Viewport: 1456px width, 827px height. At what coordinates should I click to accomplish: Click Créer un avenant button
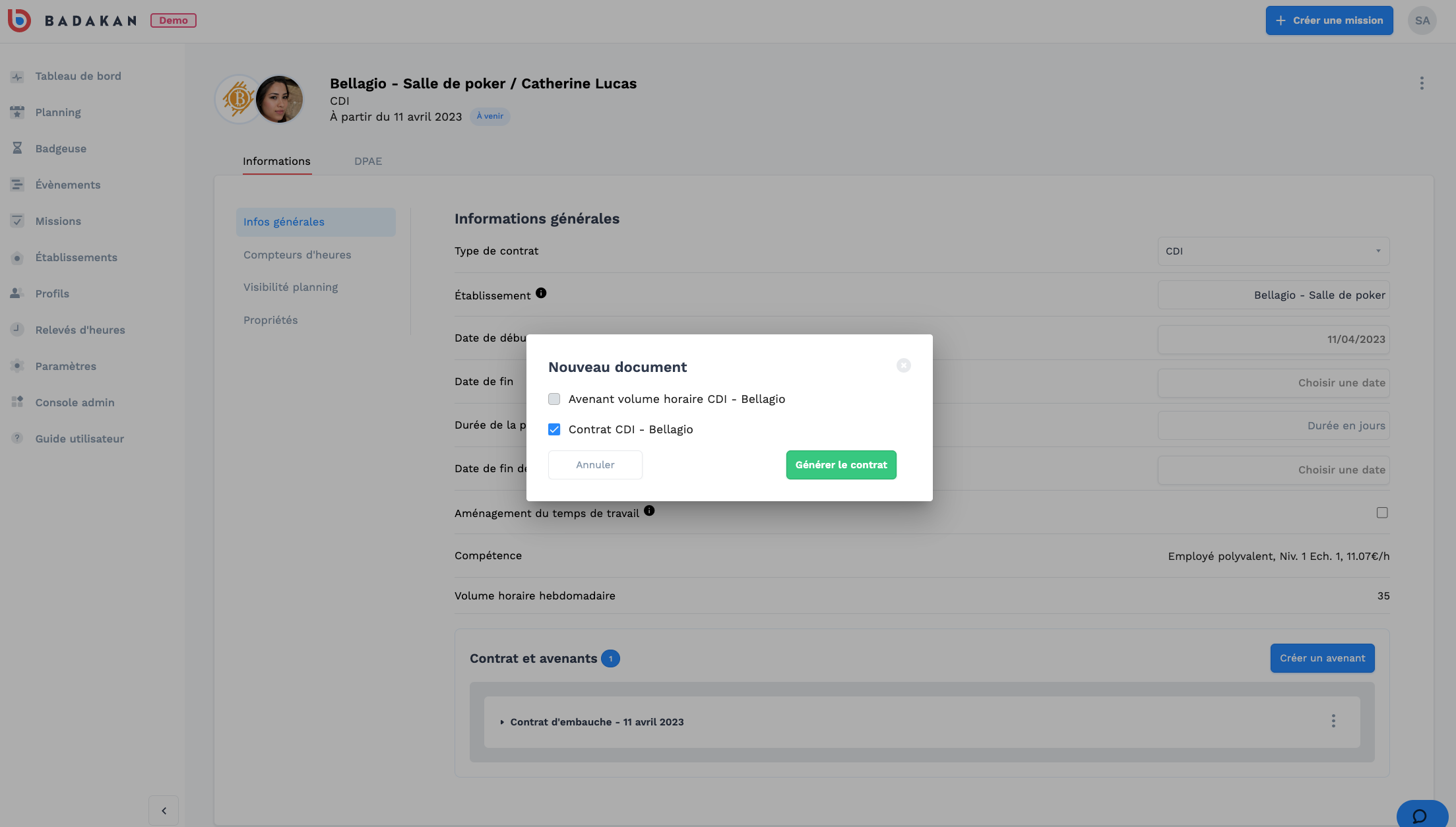click(1322, 658)
